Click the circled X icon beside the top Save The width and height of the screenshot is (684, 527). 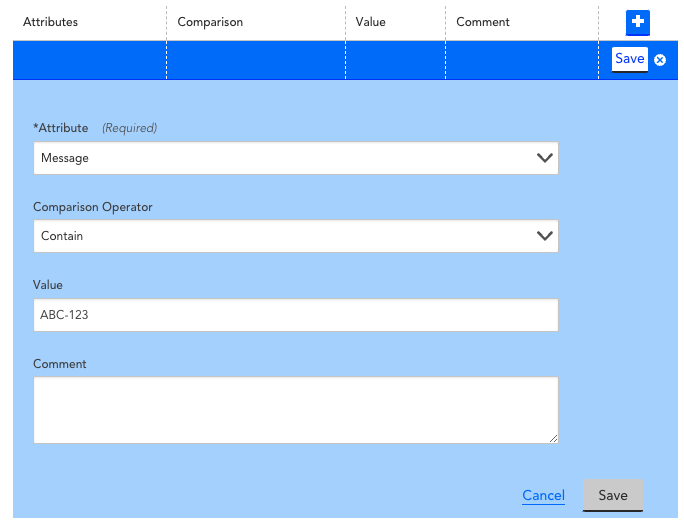pos(660,60)
